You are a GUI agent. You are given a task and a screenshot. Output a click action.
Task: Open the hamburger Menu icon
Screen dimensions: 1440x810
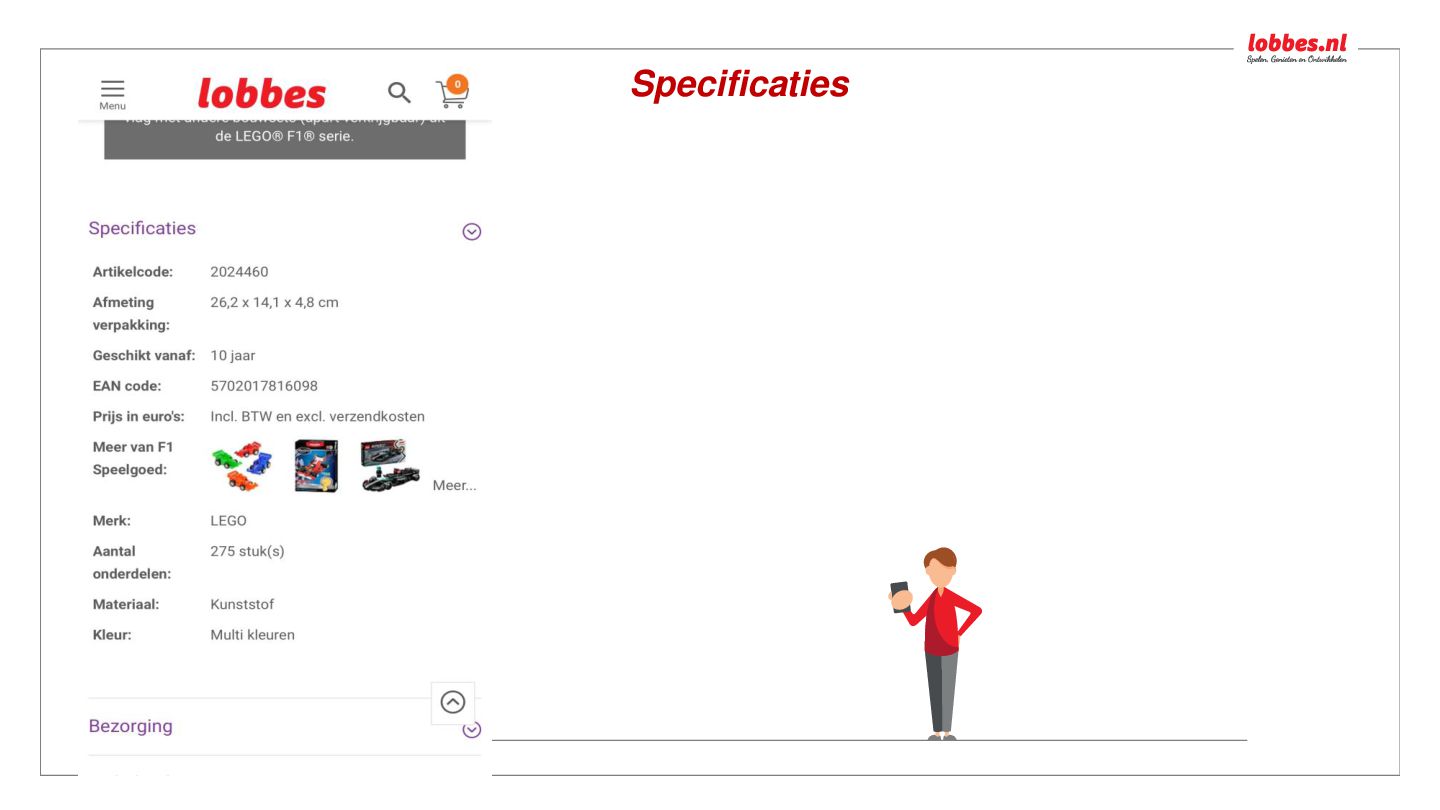[x=113, y=89]
